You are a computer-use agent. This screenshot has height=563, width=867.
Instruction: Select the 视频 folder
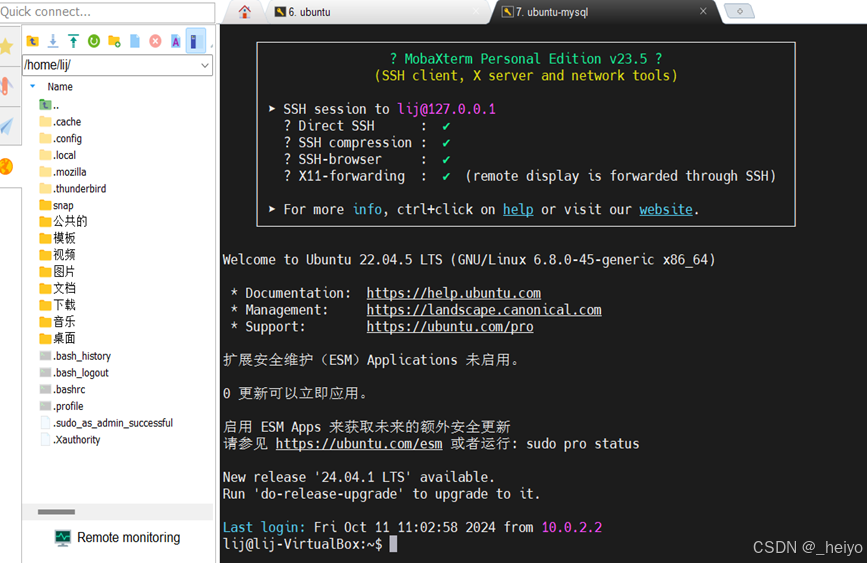58,255
